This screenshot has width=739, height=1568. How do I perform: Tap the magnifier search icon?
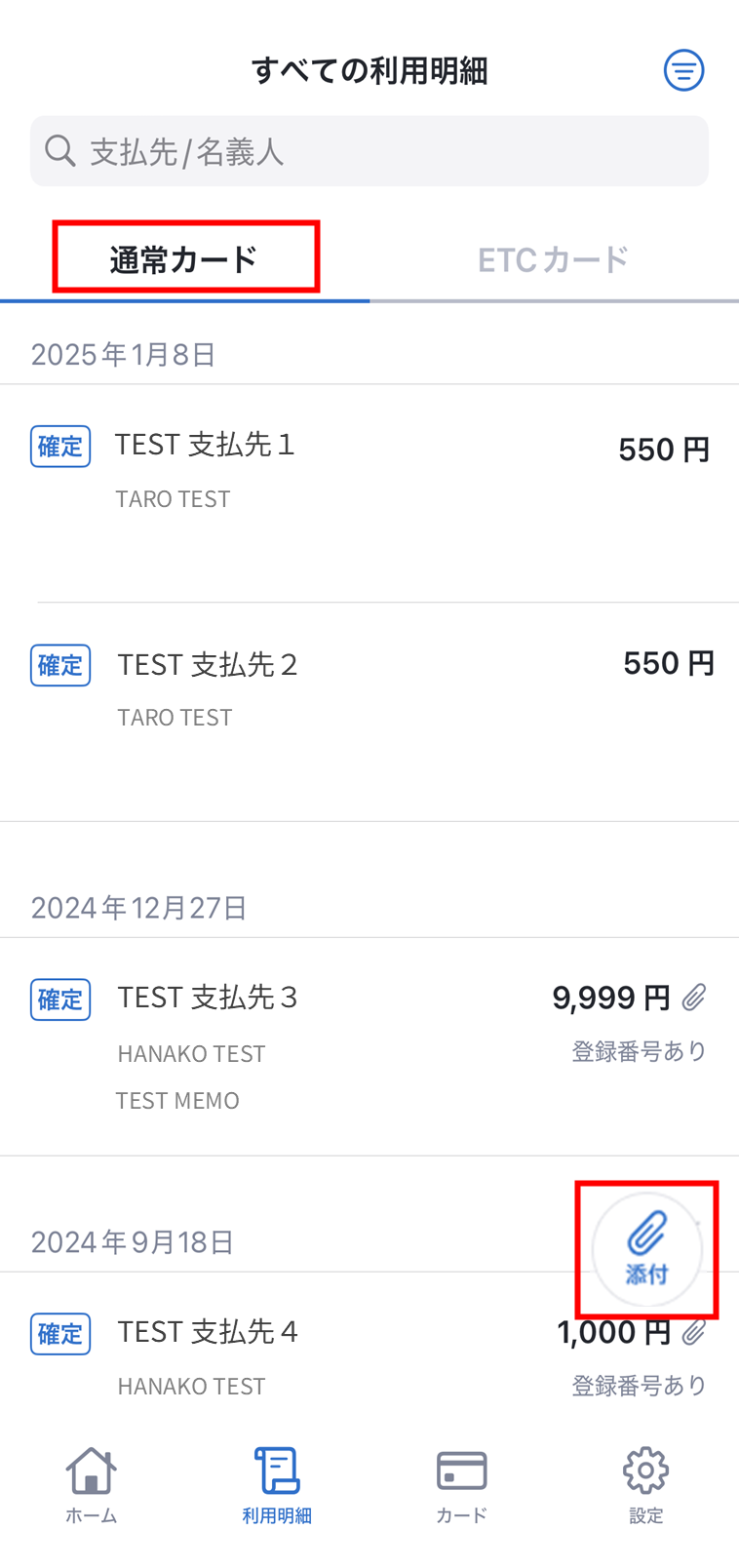click(60, 151)
